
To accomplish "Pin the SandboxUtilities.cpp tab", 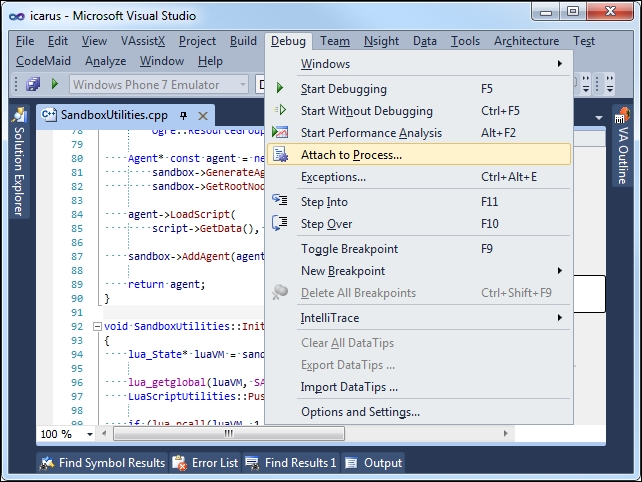I will click(183, 115).
